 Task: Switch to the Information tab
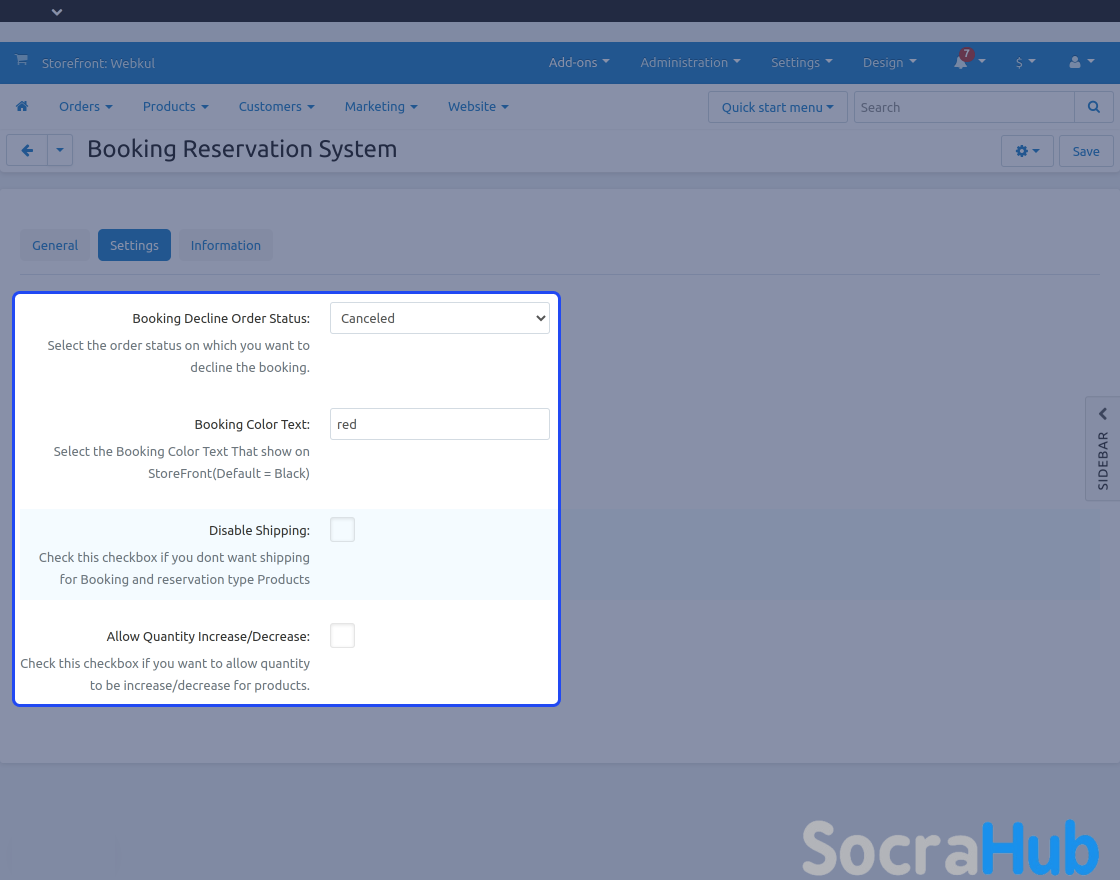click(226, 245)
